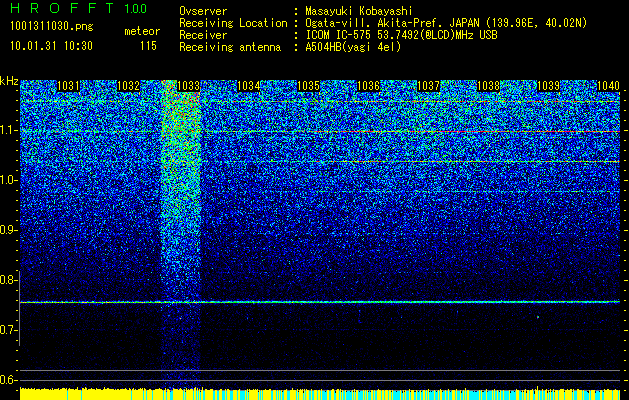Click the 1.1 frequency axis label
This screenshot has width=629, height=400.
coord(8,130)
